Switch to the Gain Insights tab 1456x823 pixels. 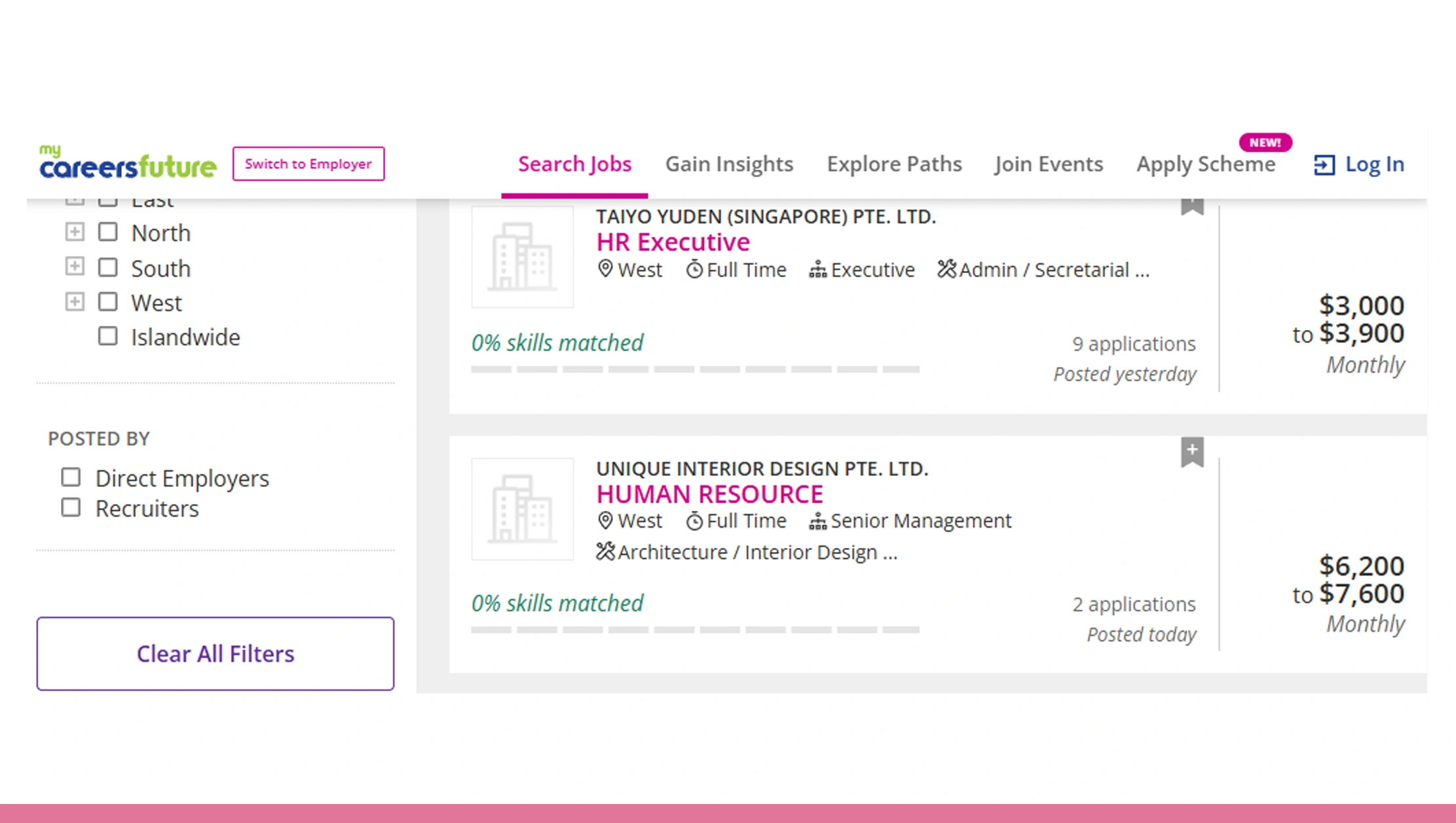pos(729,164)
